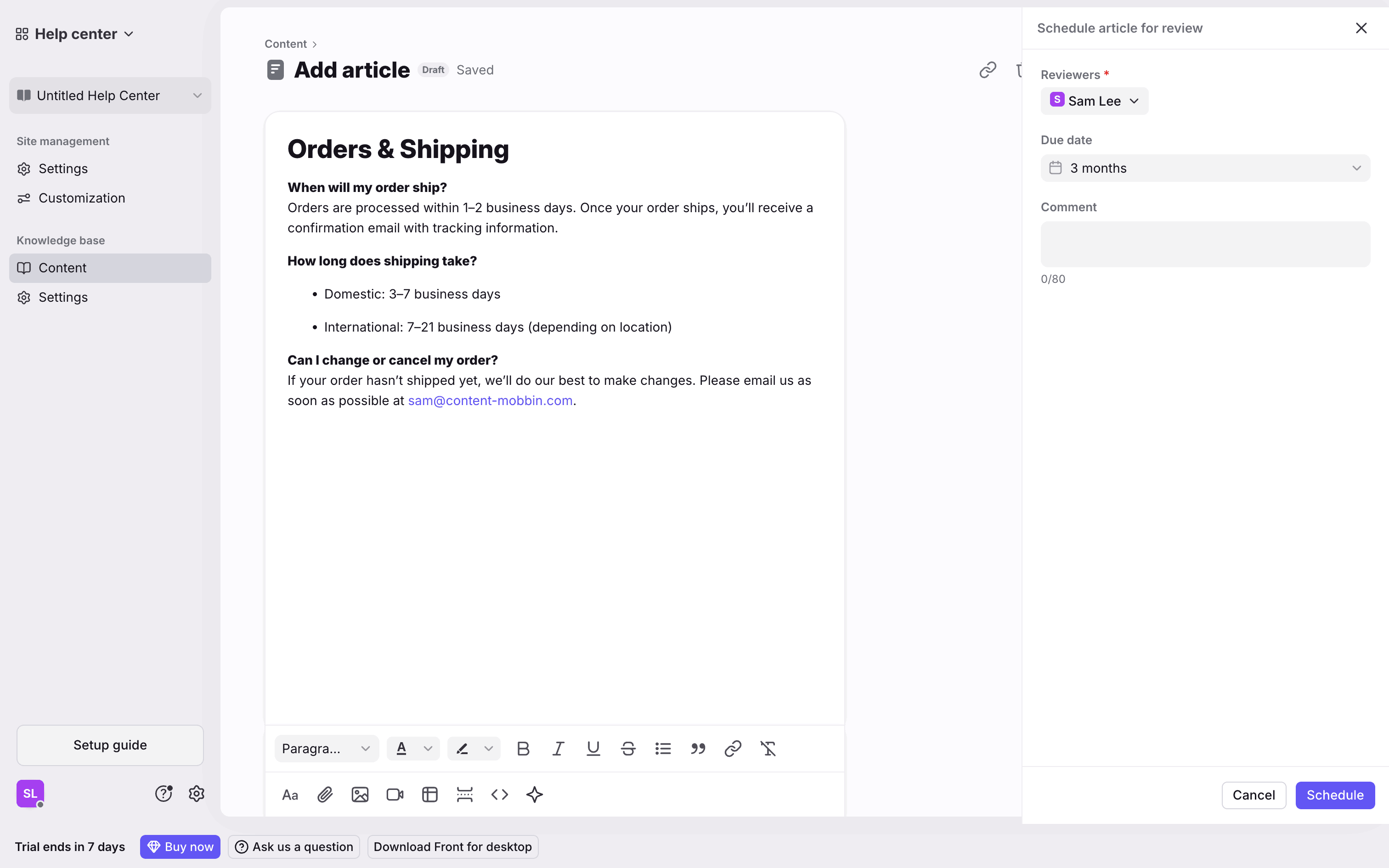Expand the Due date 3 months dropdown

1205,168
